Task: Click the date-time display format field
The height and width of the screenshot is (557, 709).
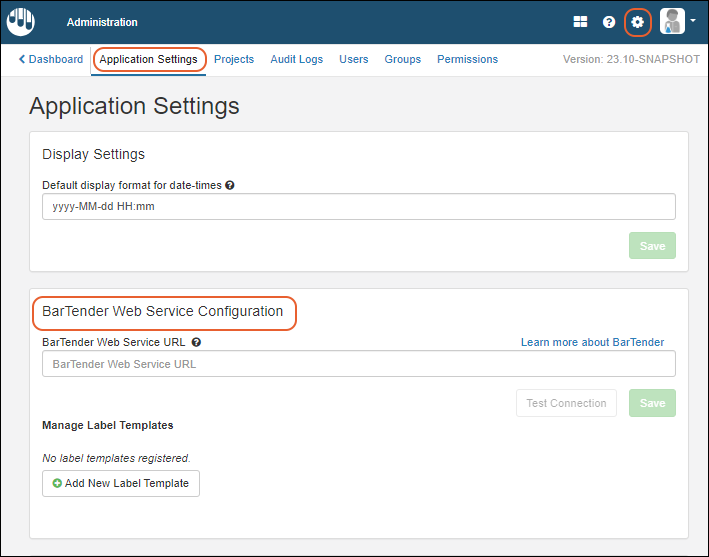Action: point(358,207)
